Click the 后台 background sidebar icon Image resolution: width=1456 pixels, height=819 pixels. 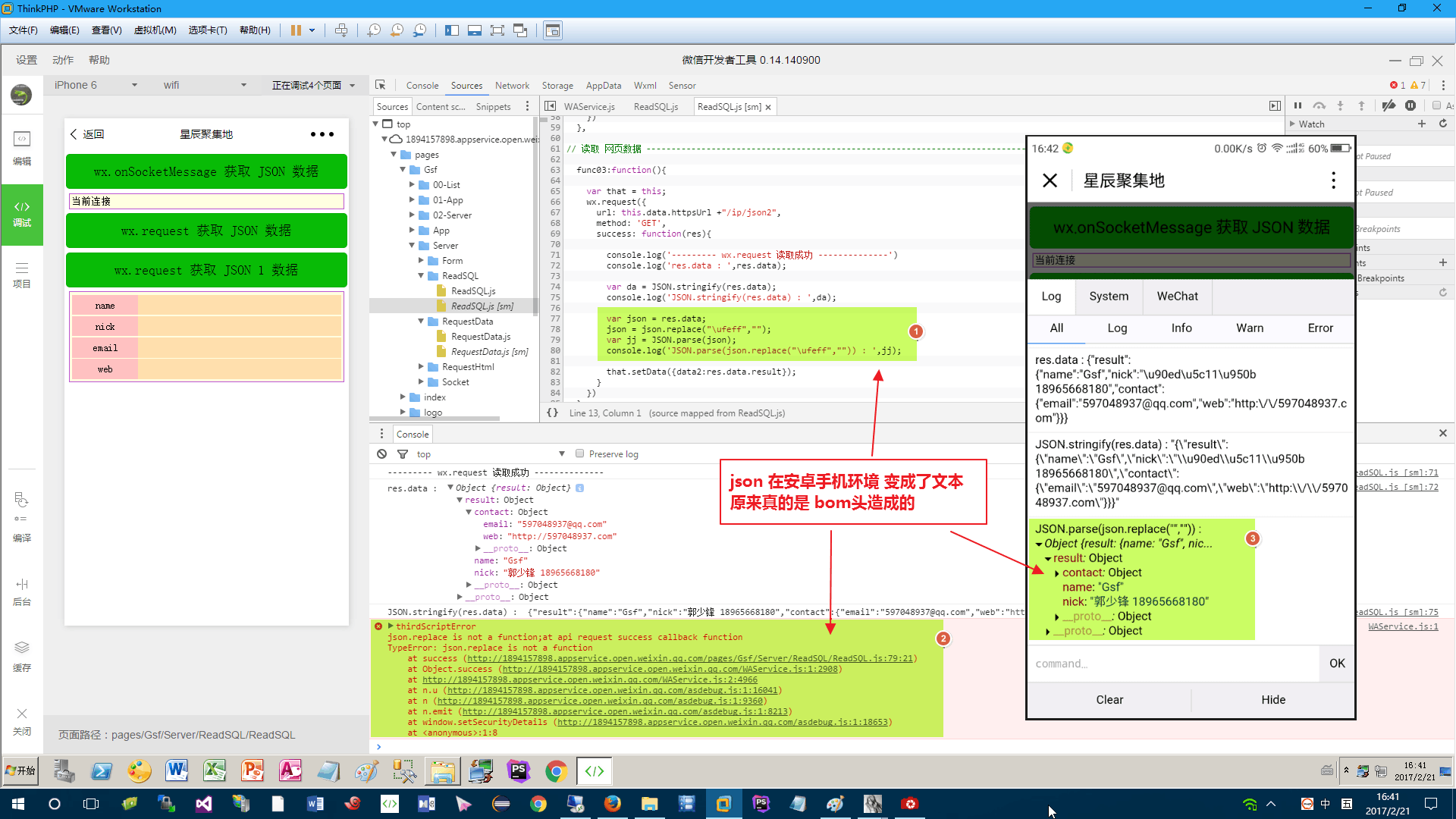(x=22, y=592)
